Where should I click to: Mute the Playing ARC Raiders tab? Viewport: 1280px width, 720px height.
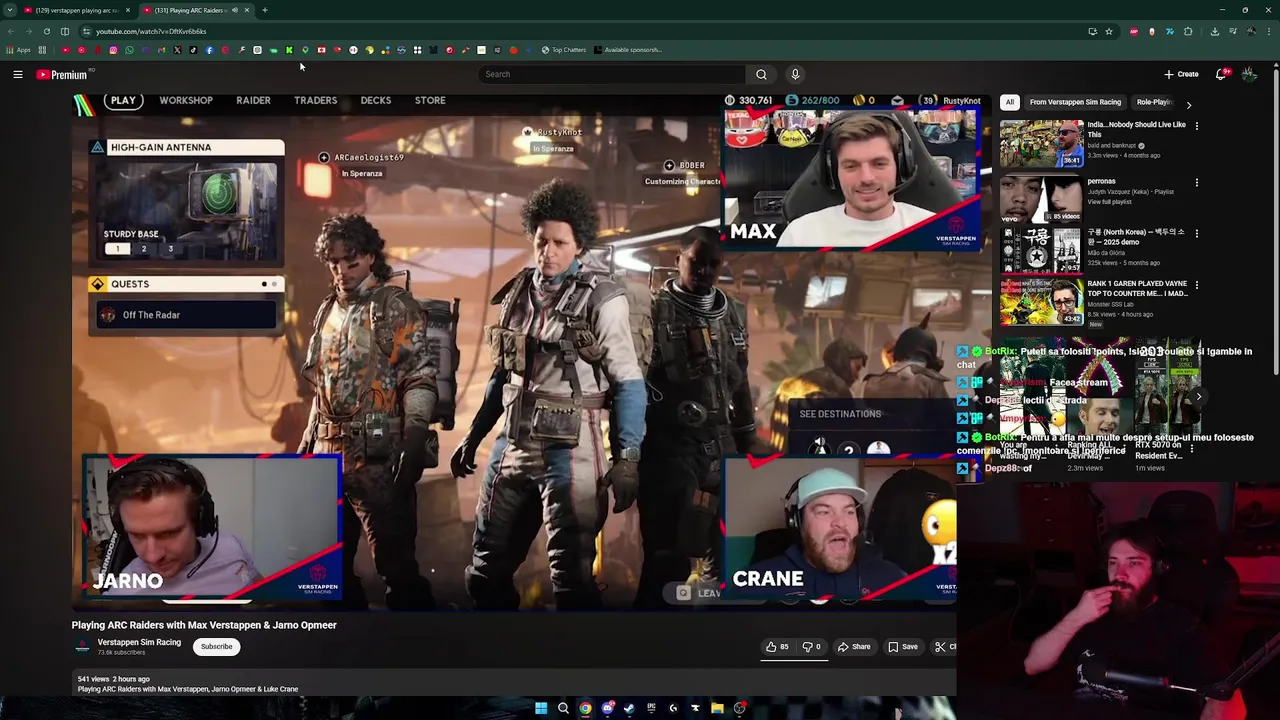(x=235, y=10)
